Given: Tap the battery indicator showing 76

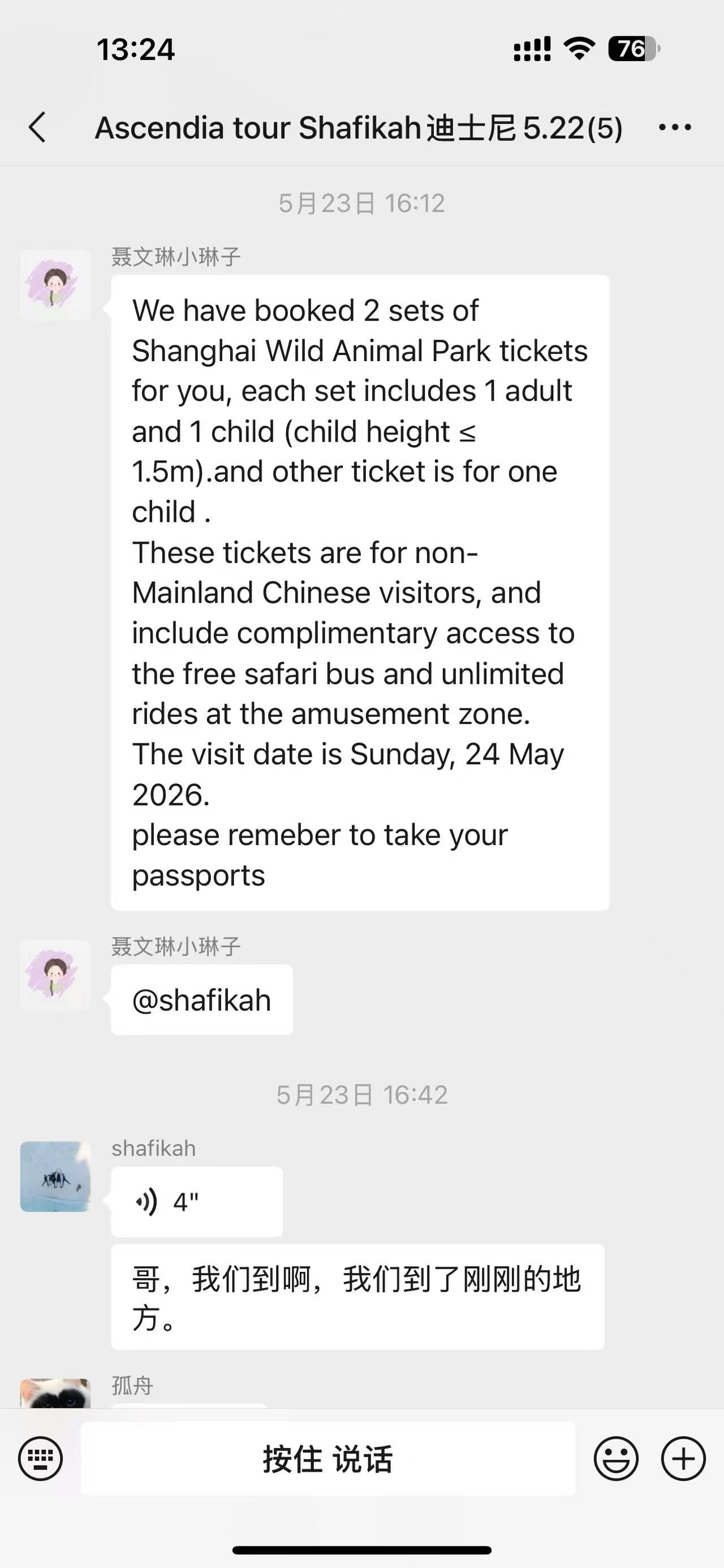Looking at the screenshot, I should [634, 49].
